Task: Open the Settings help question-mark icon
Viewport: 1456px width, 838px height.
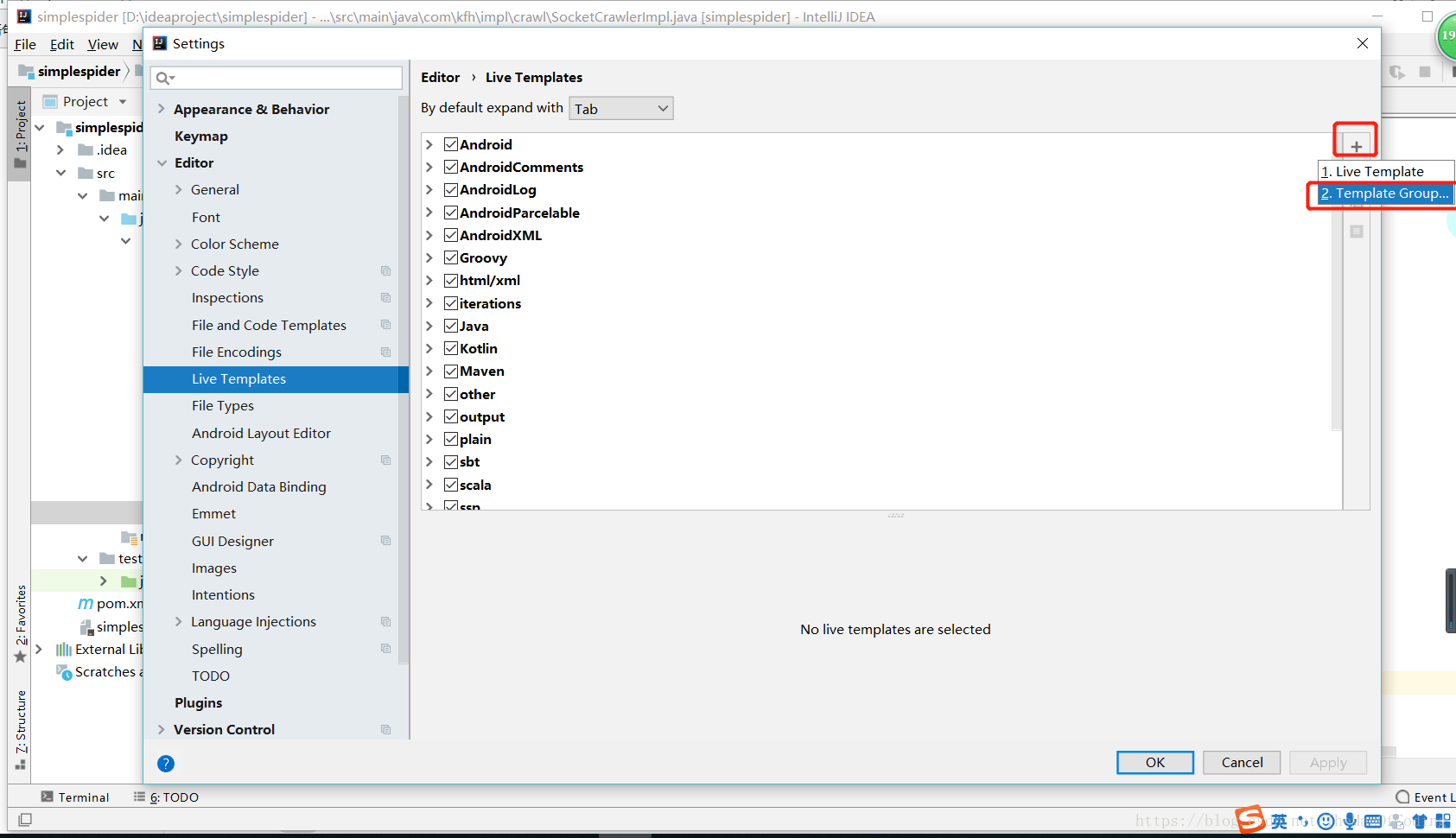Action: (x=166, y=763)
